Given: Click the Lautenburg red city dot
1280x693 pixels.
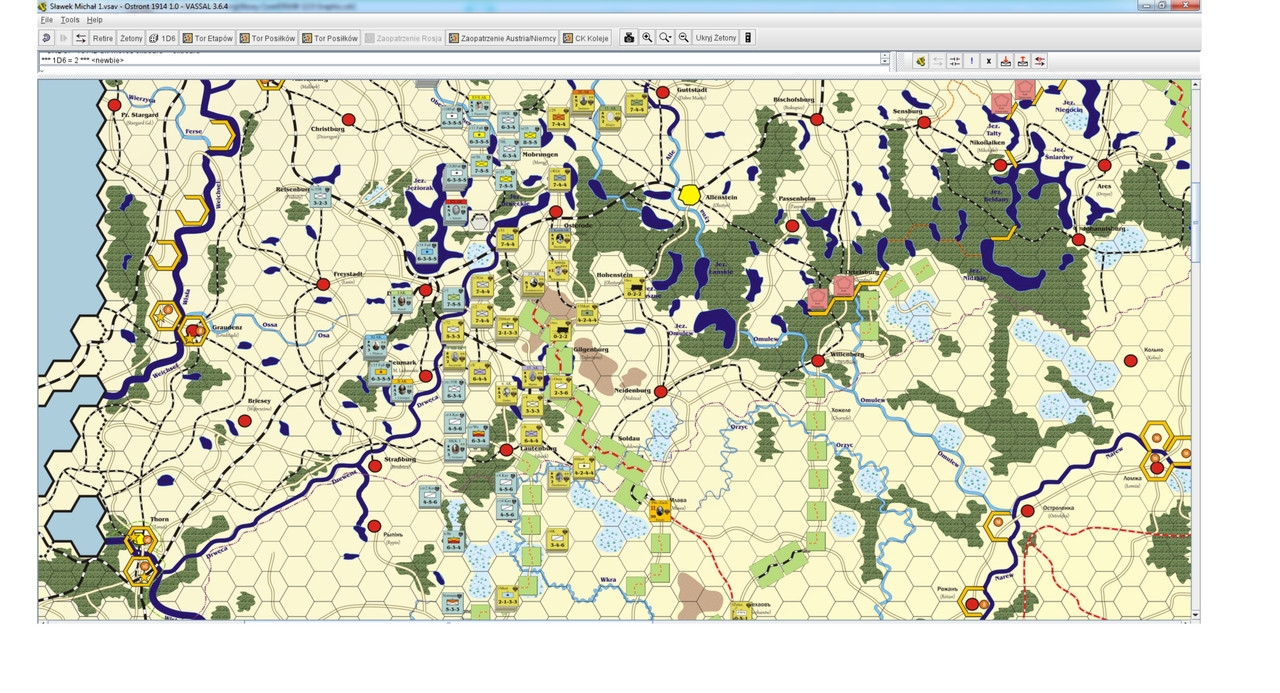Looking at the screenshot, I should coord(506,450).
